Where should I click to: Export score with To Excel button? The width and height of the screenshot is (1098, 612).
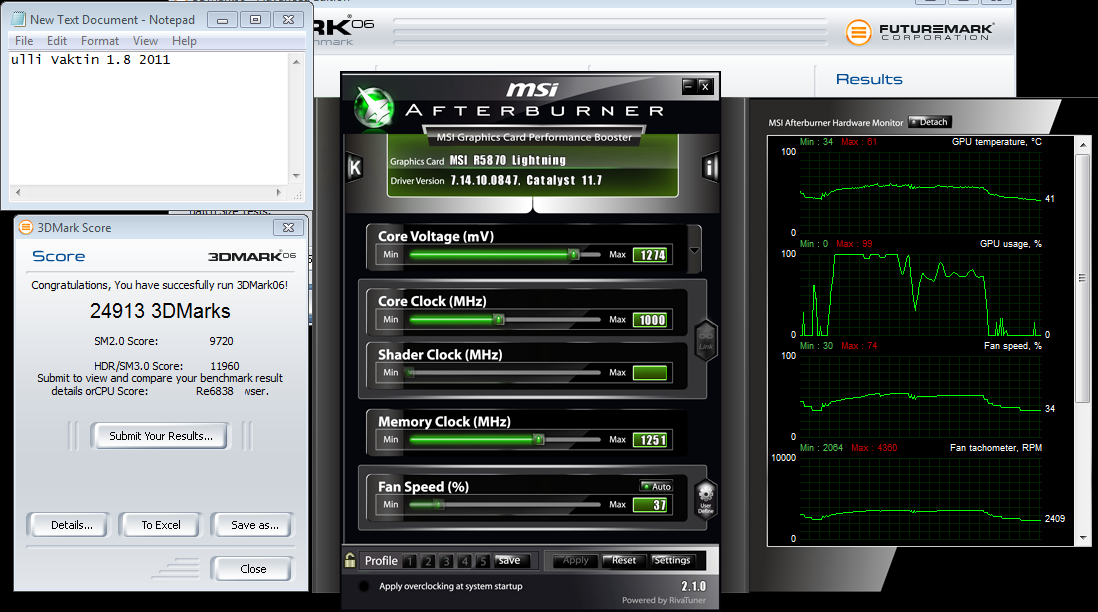coord(161,525)
